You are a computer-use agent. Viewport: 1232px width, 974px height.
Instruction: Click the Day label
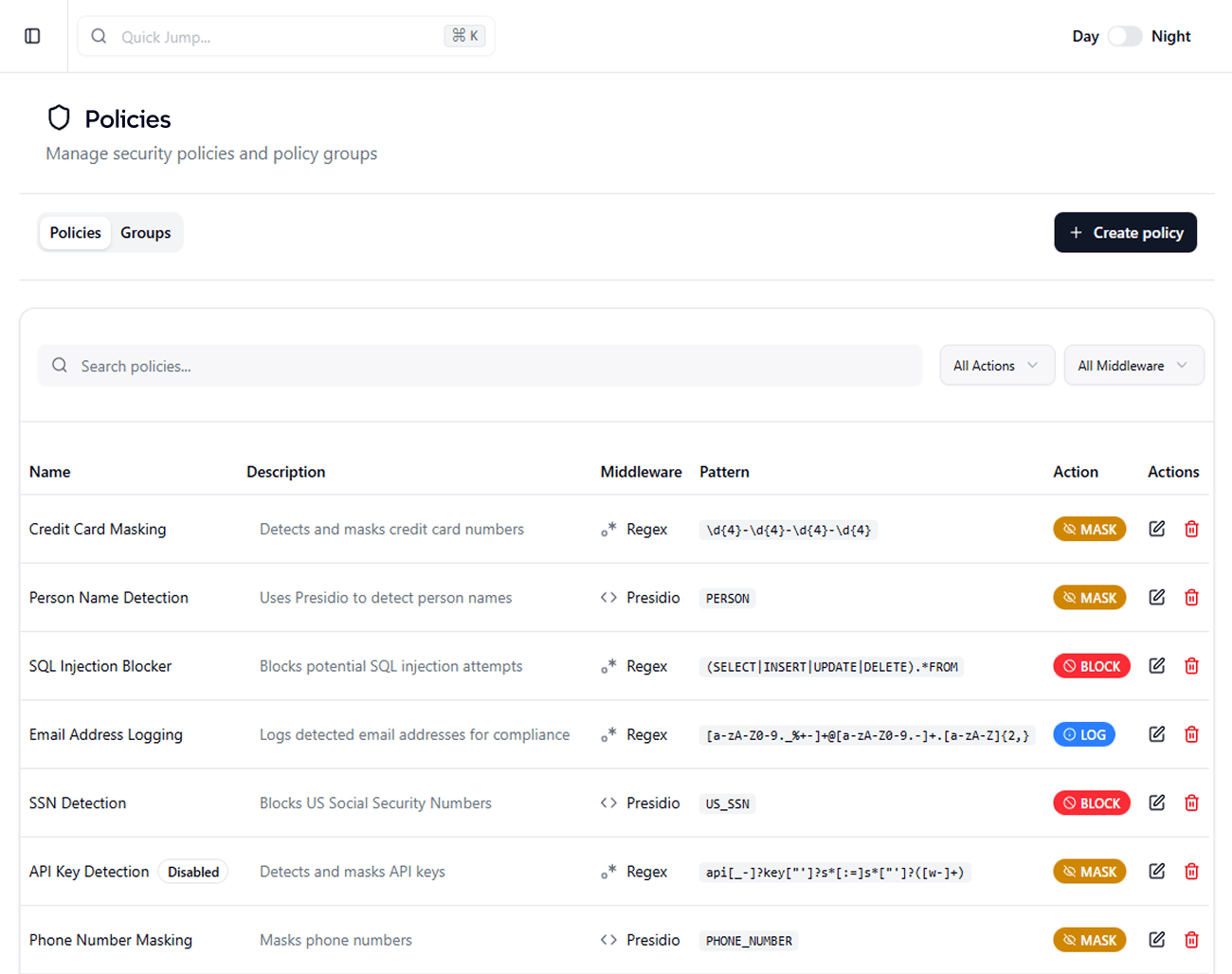[x=1085, y=36]
